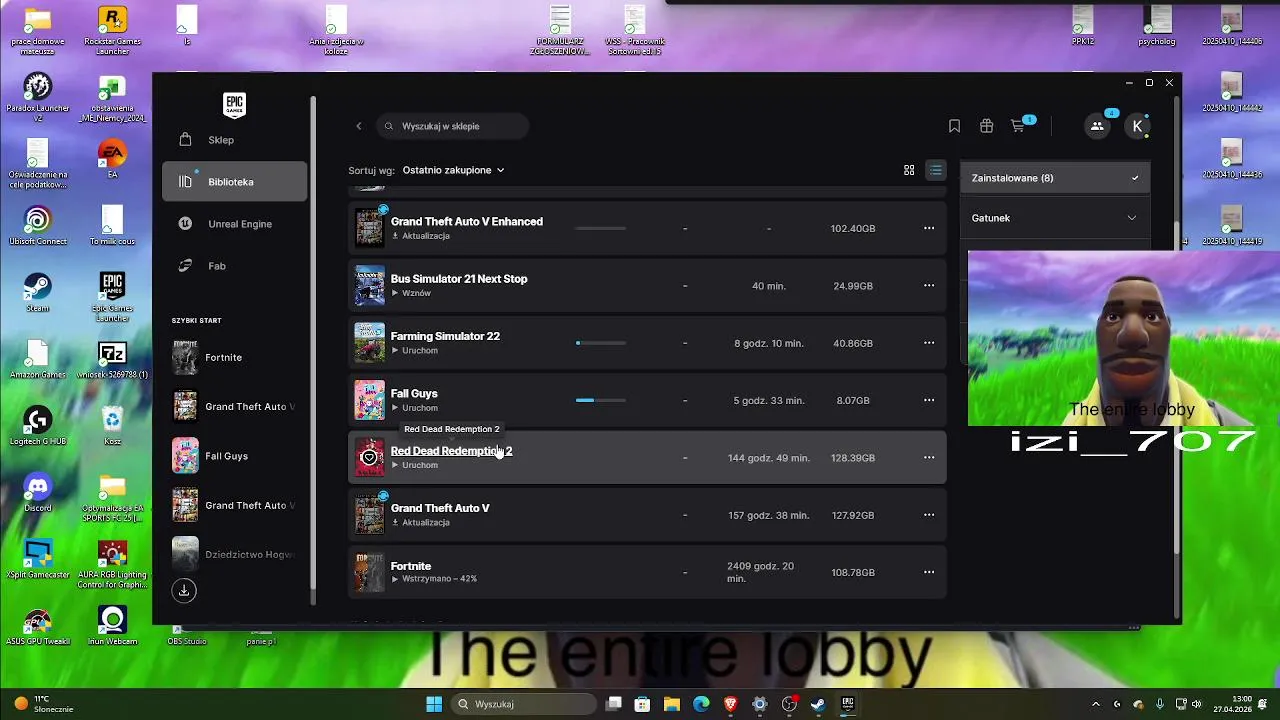Image resolution: width=1280 pixels, height=720 pixels.
Task: Open options menu for Farming Simulator 22
Action: click(x=929, y=343)
